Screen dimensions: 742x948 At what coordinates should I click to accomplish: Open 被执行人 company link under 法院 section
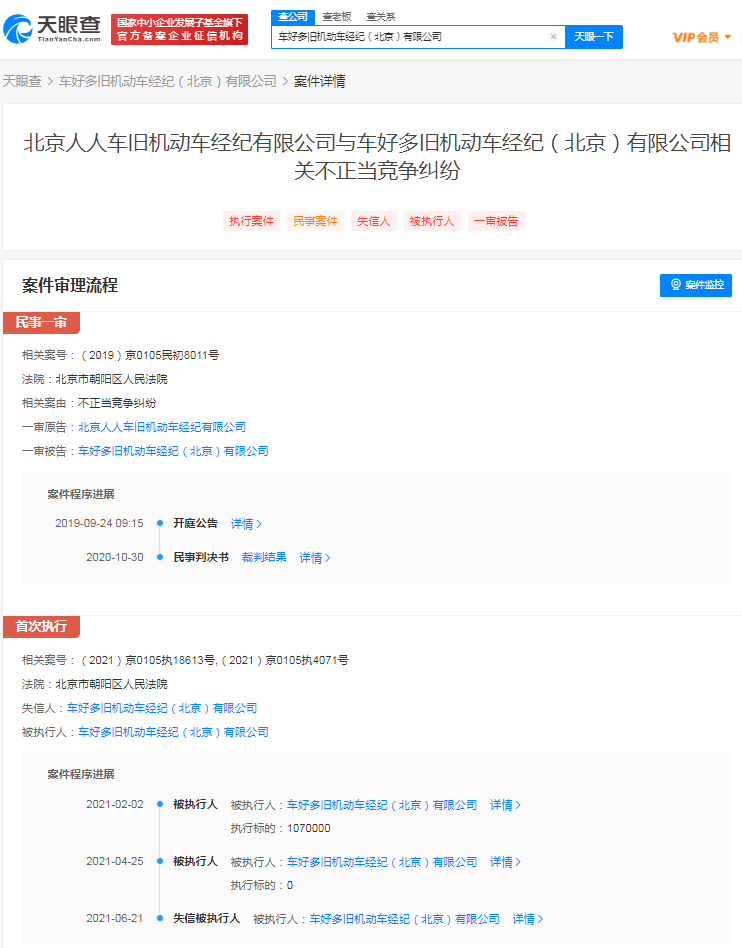174,732
